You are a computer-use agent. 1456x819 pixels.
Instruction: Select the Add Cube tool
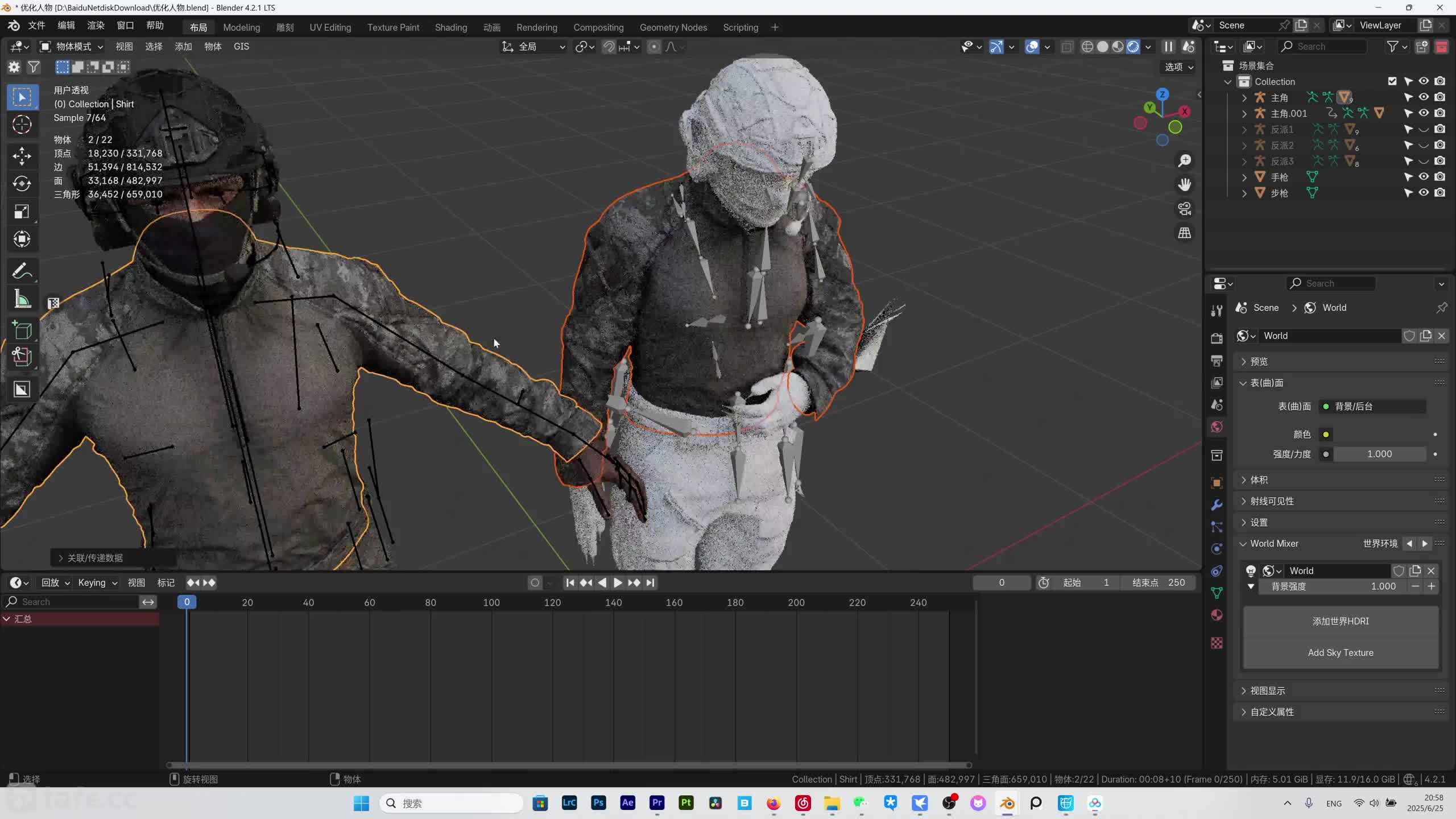point(22,330)
